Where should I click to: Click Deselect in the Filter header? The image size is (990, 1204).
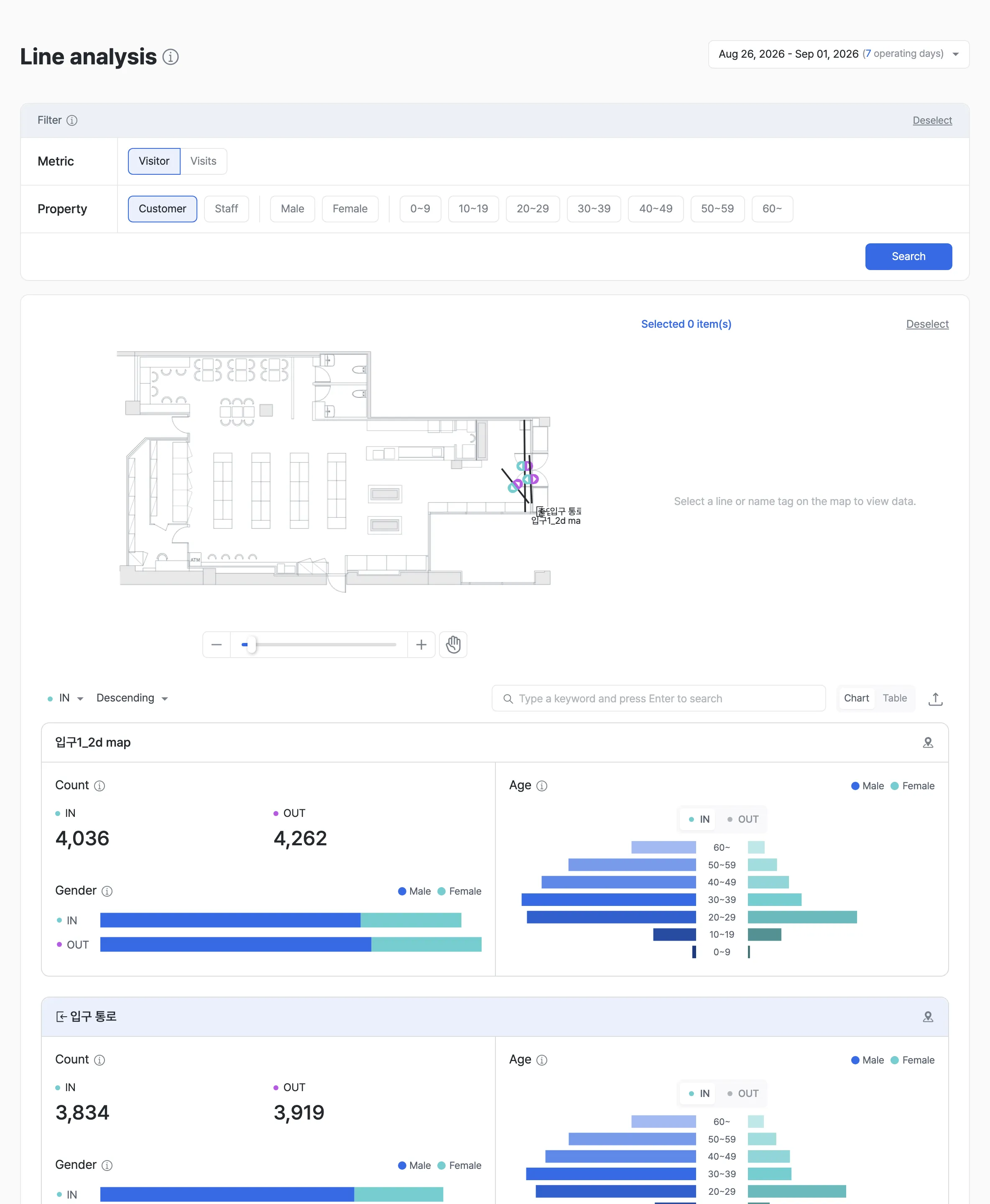932,120
